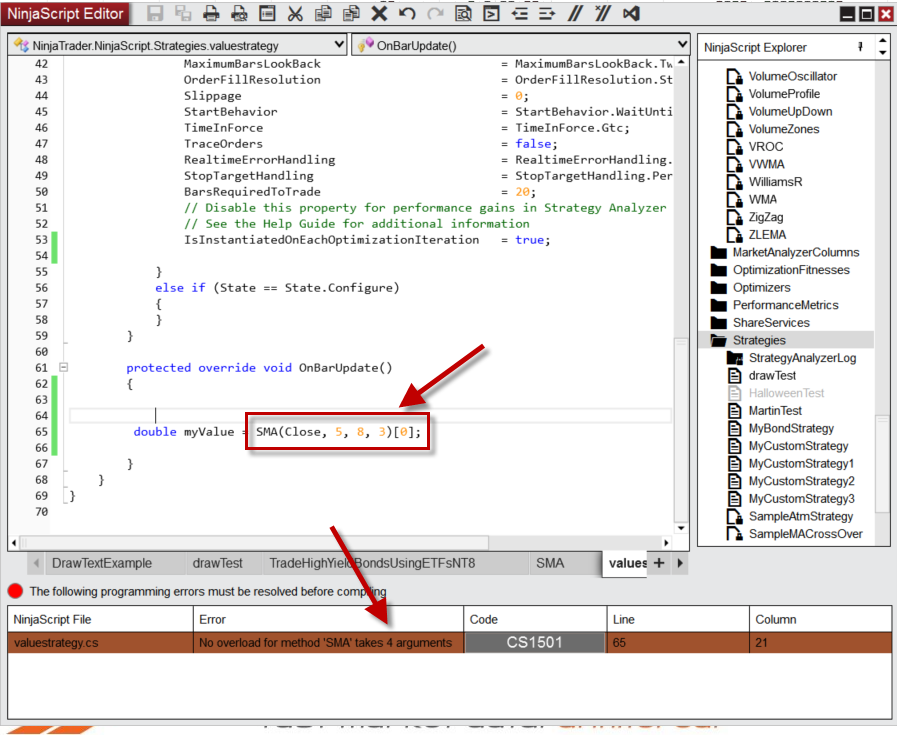This screenshot has height=735, width=897.
Task: Select the VWMA indicator
Action: pyautogui.click(x=756, y=164)
